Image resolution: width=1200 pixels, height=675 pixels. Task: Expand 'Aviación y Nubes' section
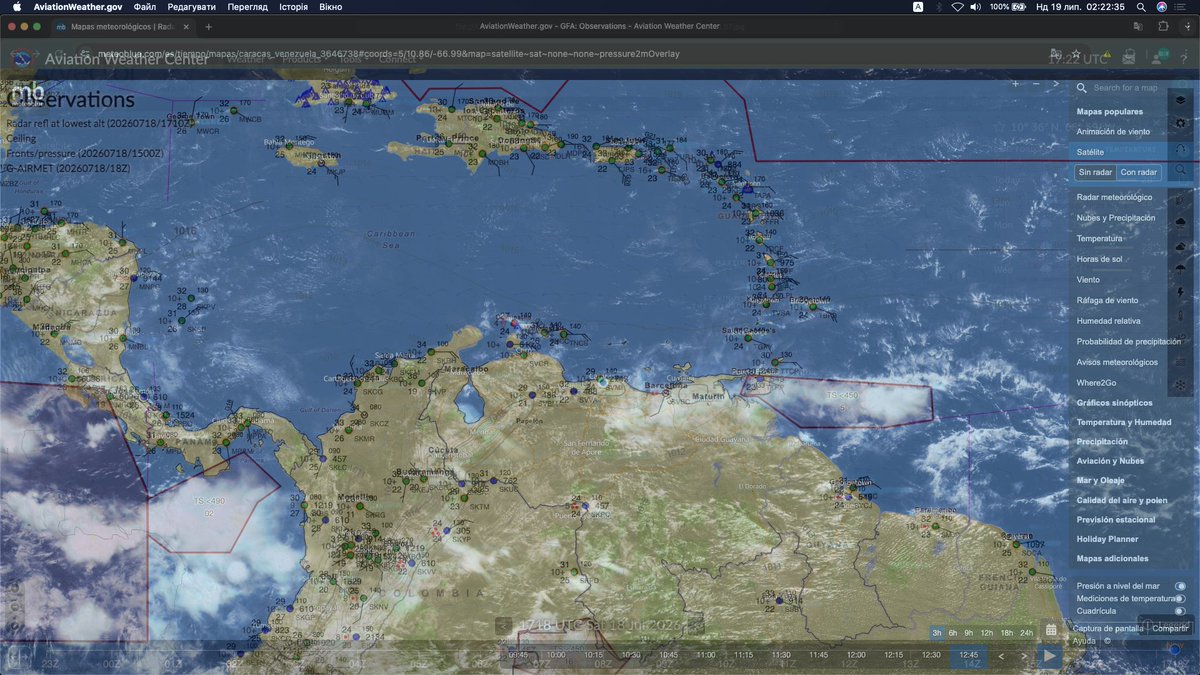(x=1110, y=461)
